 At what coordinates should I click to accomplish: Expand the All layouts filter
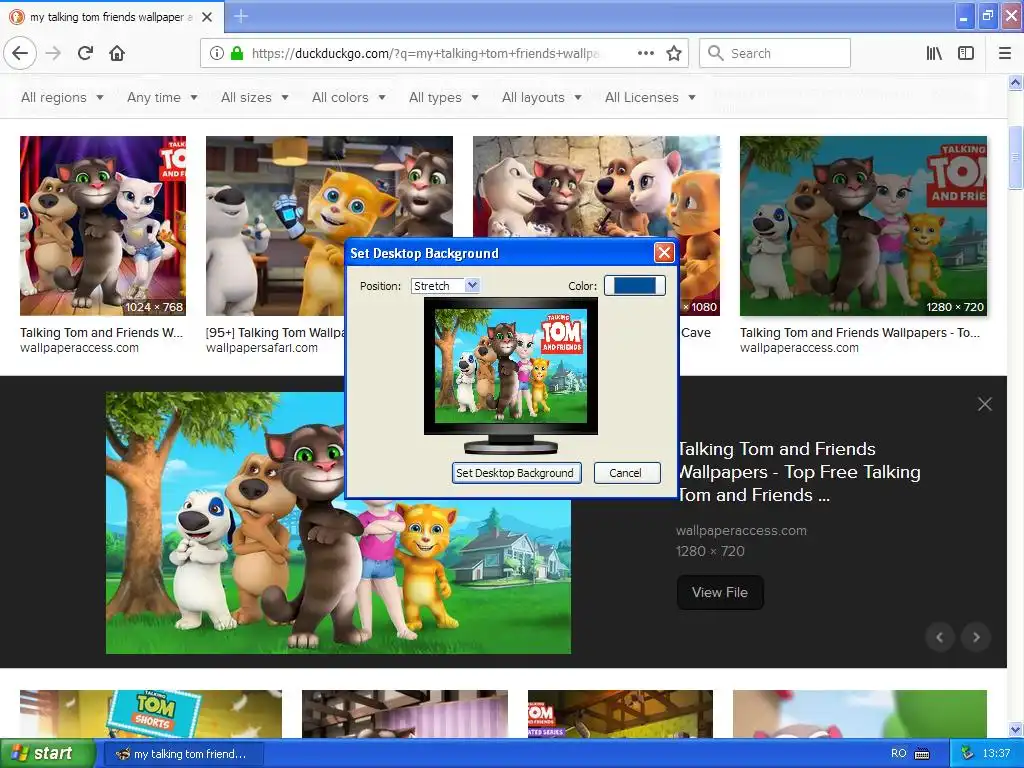tap(542, 97)
